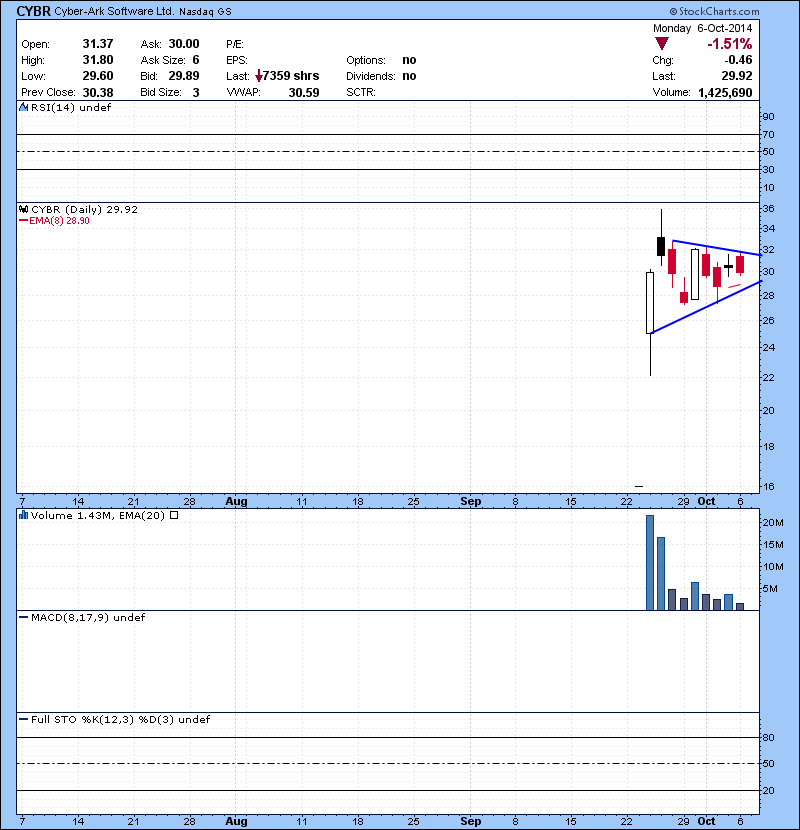Click the 20M volume scale label
Screen dimensions: 800x830
(773, 522)
